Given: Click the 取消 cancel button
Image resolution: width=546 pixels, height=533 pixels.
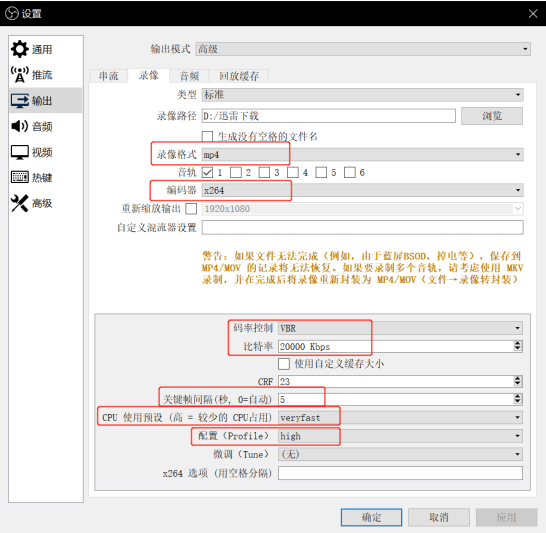Looking at the screenshot, I should pyautogui.click(x=439, y=517).
